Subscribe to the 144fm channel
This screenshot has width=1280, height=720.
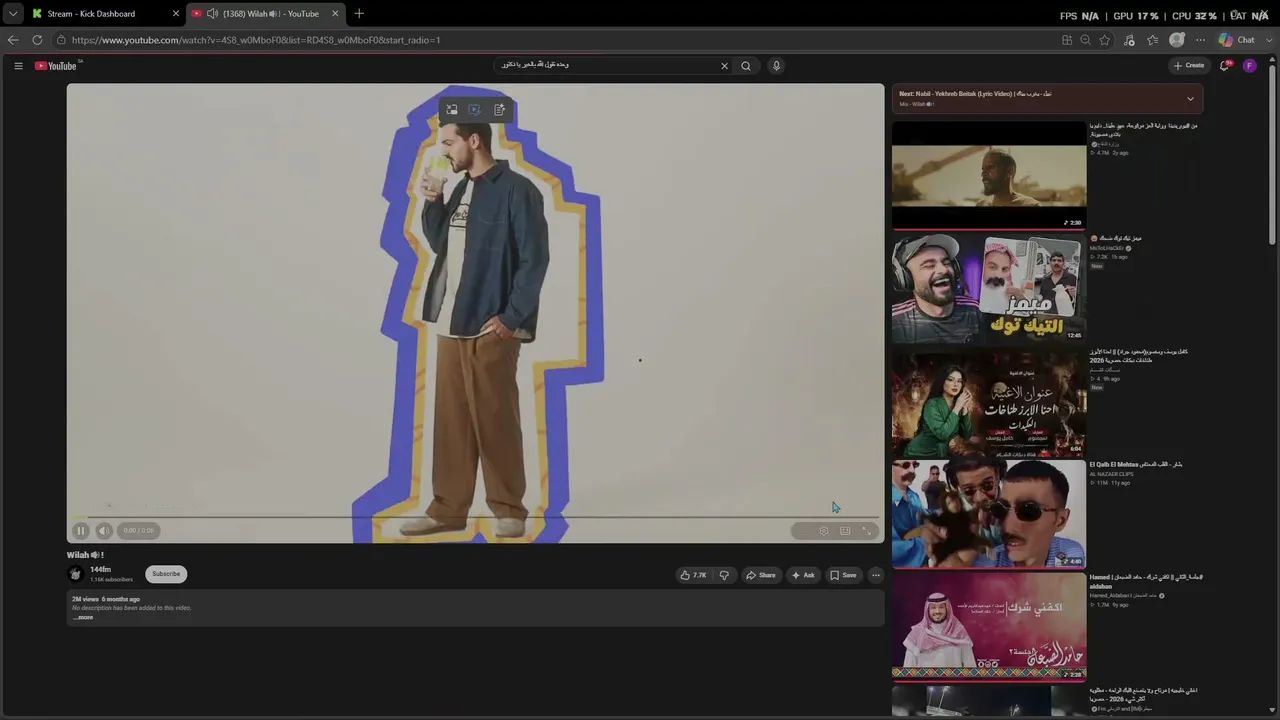pyautogui.click(x=166, y=574)
